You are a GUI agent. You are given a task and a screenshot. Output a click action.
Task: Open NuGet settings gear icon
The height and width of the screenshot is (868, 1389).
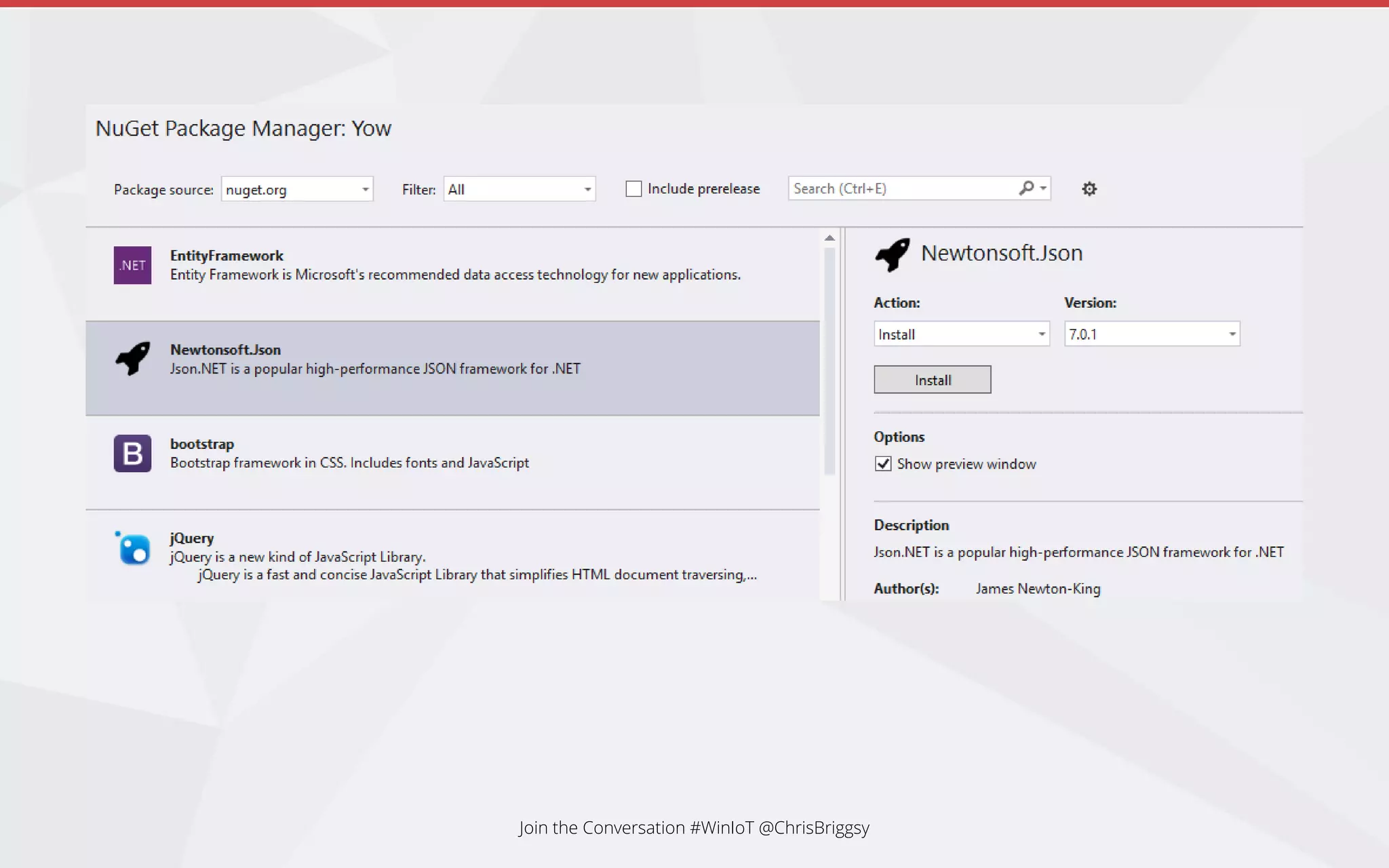point(1089,189)
